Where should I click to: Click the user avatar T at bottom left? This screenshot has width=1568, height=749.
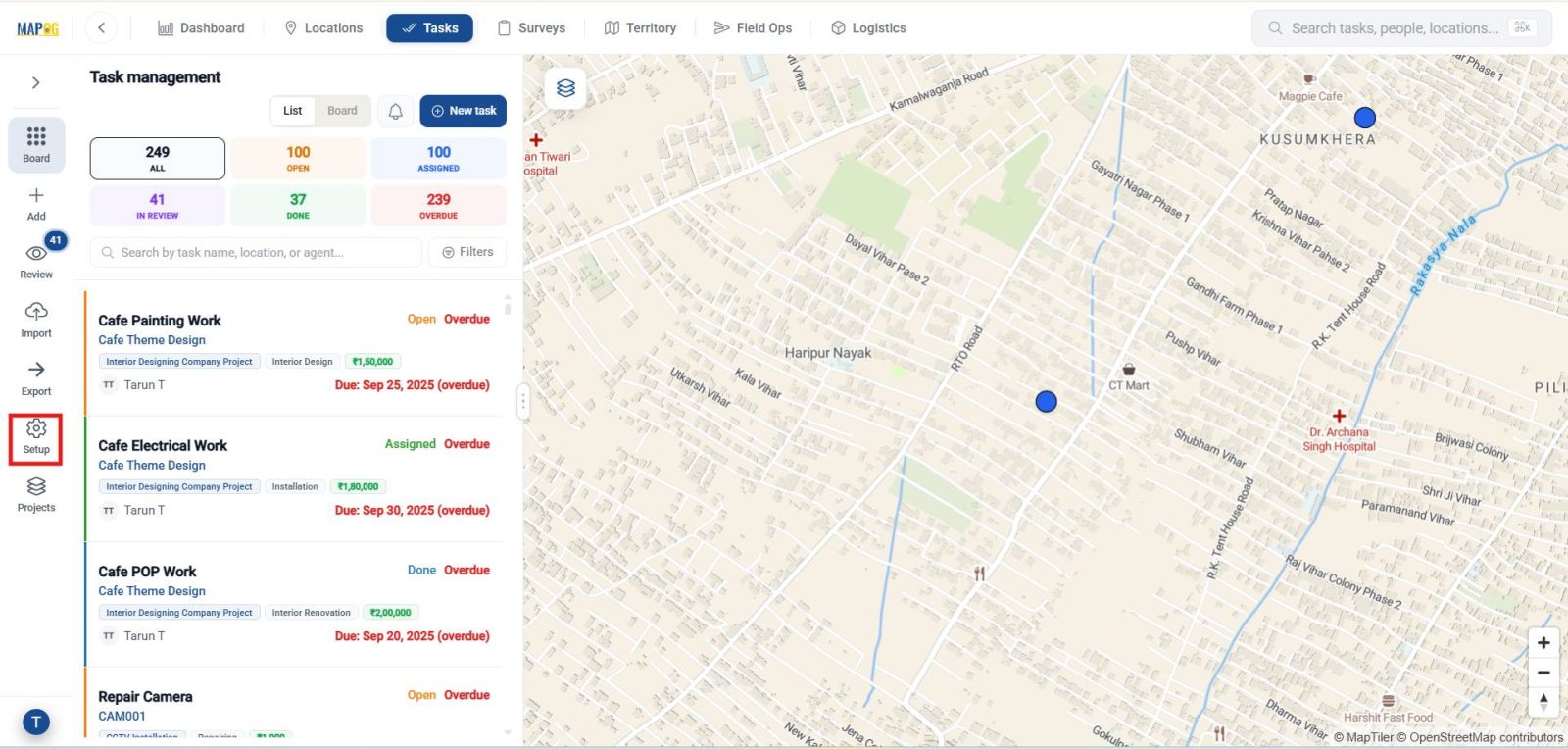36,723
